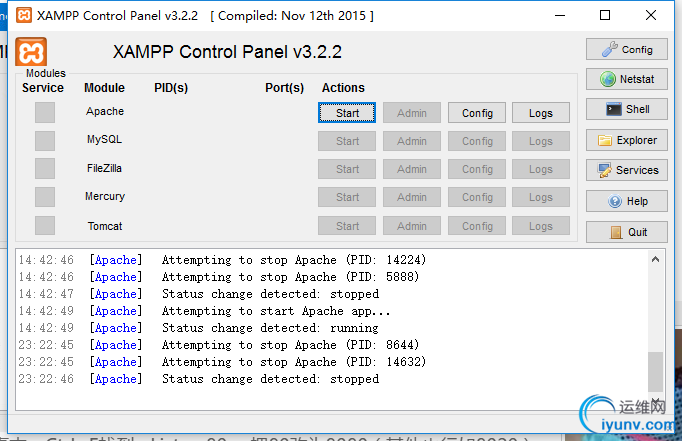This screenshot has width=682, height=441.
Task: Launch Shell via the terminal button
Action: pos(626,109)
